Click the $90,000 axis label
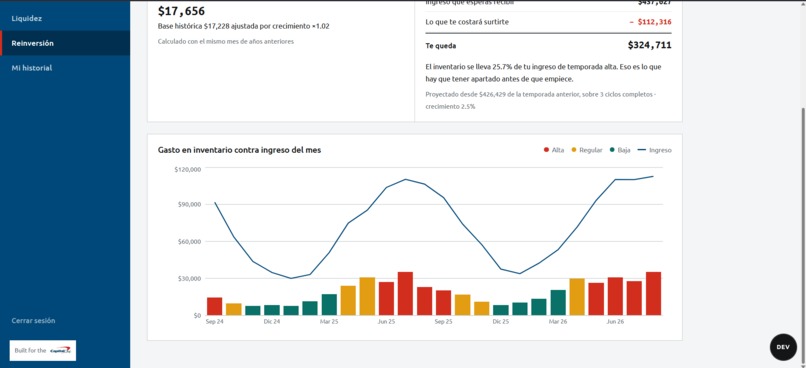Screen dimensions: 806x368 pyautogui.click(x=189, y=205)
